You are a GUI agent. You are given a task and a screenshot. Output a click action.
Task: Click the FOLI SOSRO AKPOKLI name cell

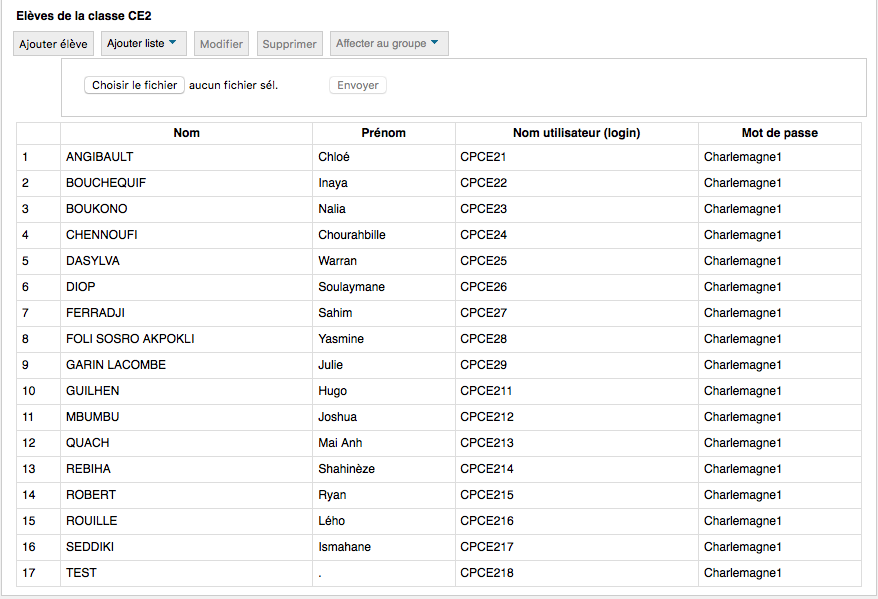(130, 339)
